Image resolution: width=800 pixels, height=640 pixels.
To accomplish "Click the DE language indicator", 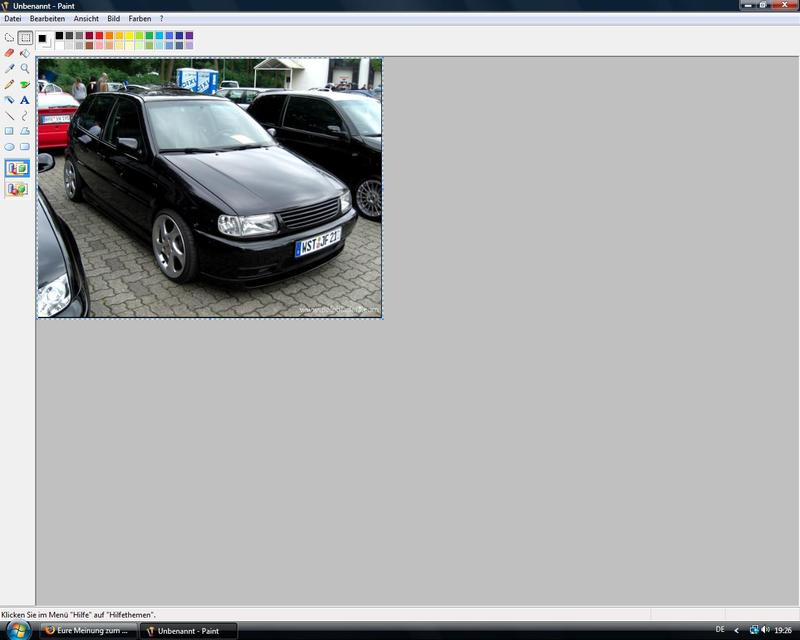I will pyautogui.click(x=720, y=630).
